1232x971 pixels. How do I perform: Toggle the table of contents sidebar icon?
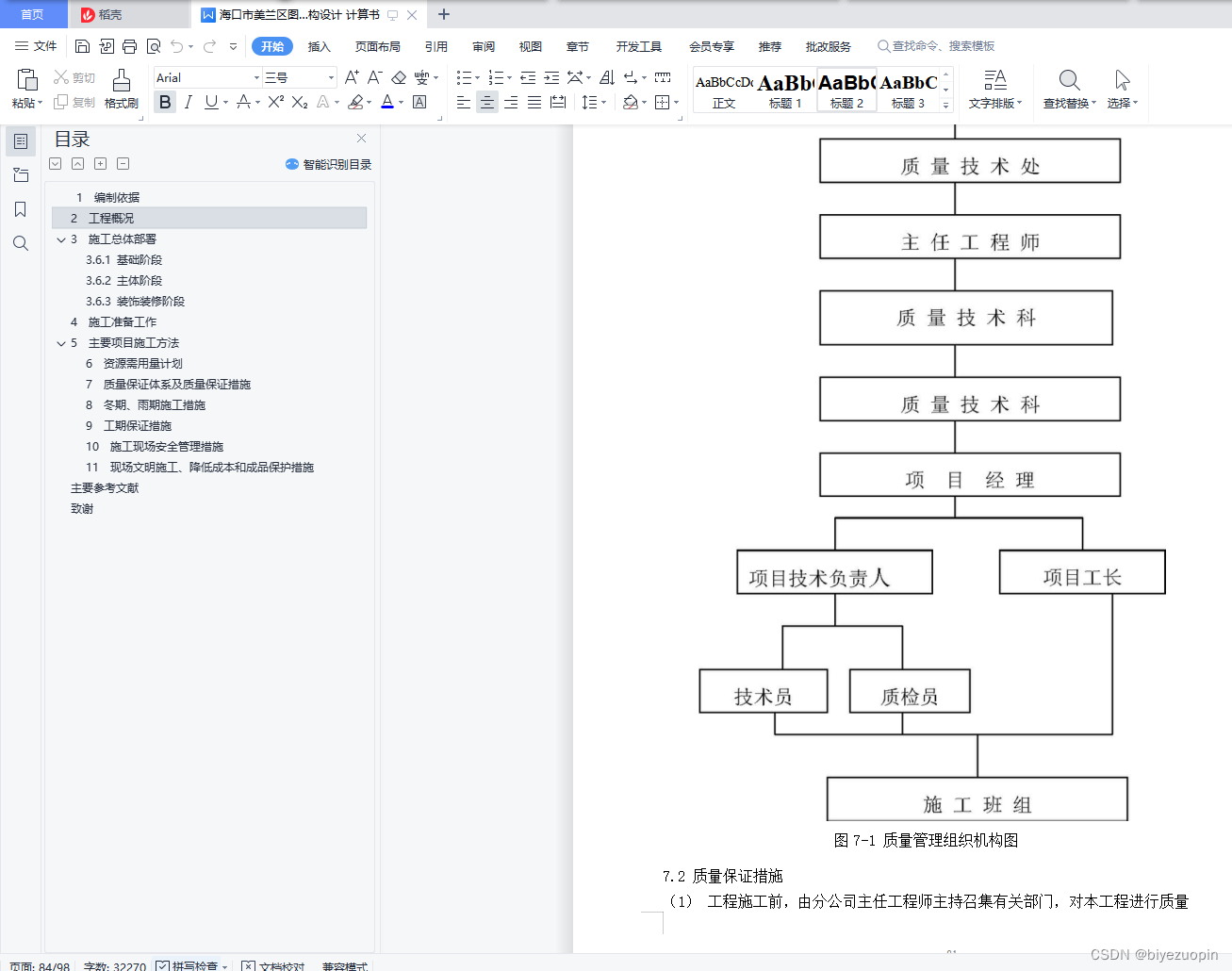20,141
